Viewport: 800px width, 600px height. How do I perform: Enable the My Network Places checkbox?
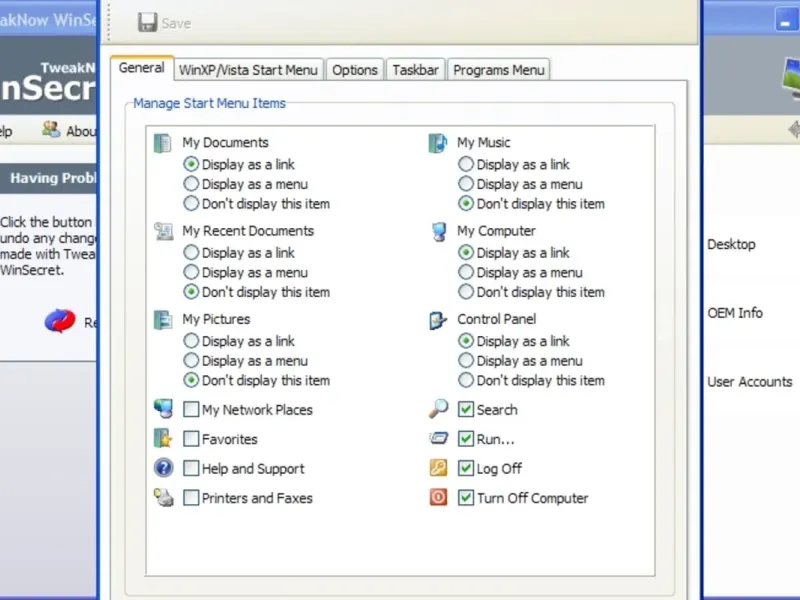[191, 409]
